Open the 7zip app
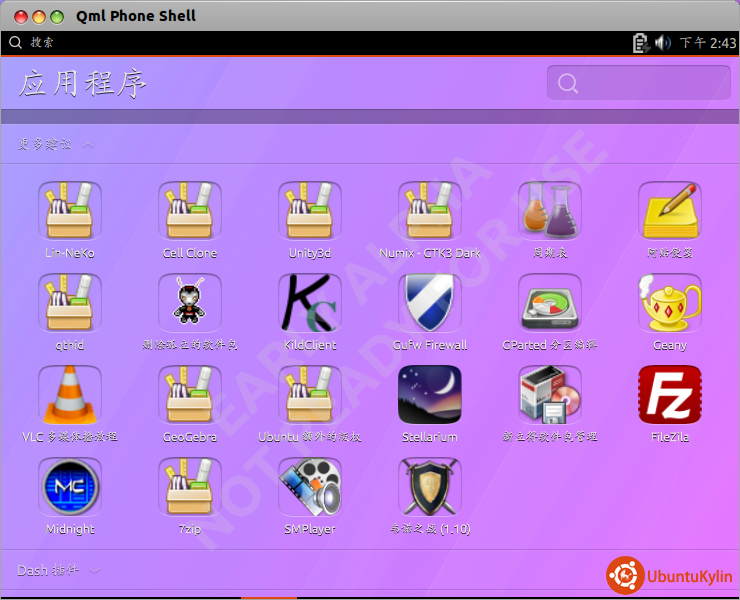The height and width of the screenshot is (600, 740). pos(190,487)
